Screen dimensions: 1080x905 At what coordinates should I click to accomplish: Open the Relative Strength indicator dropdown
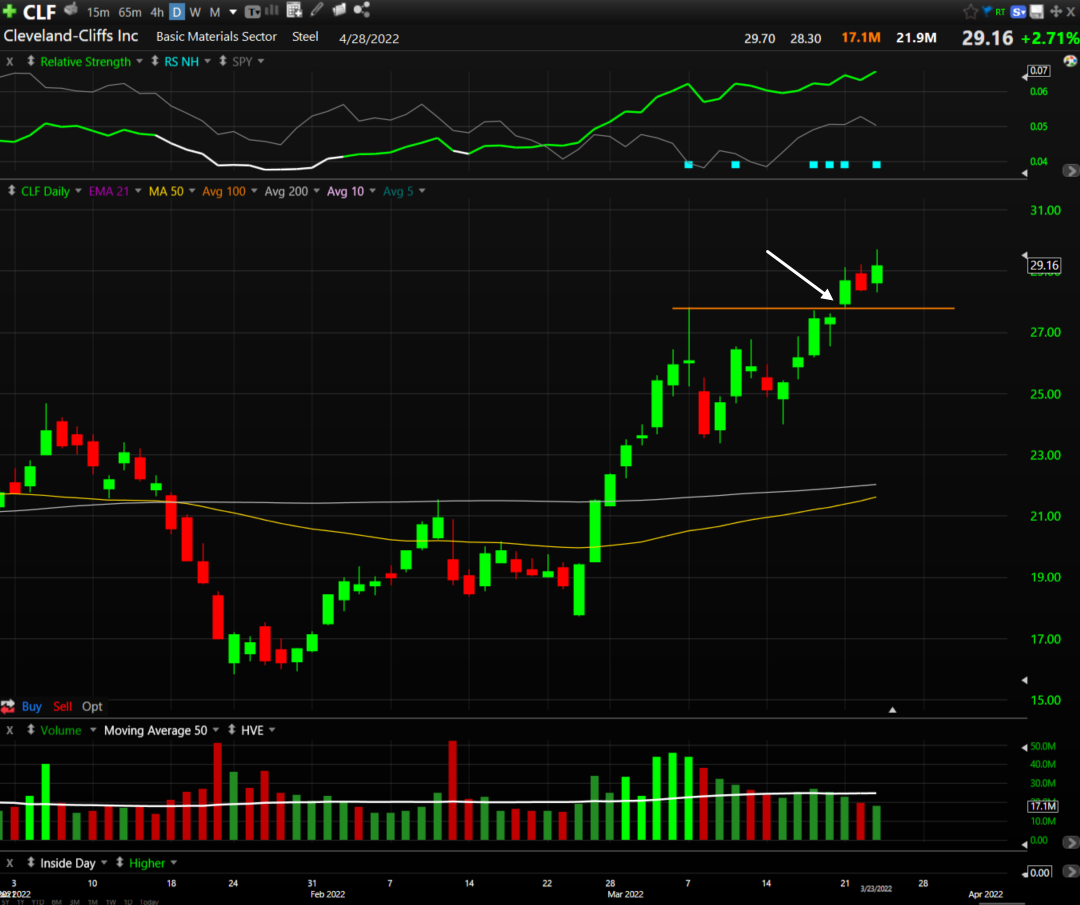coord(139,61)
